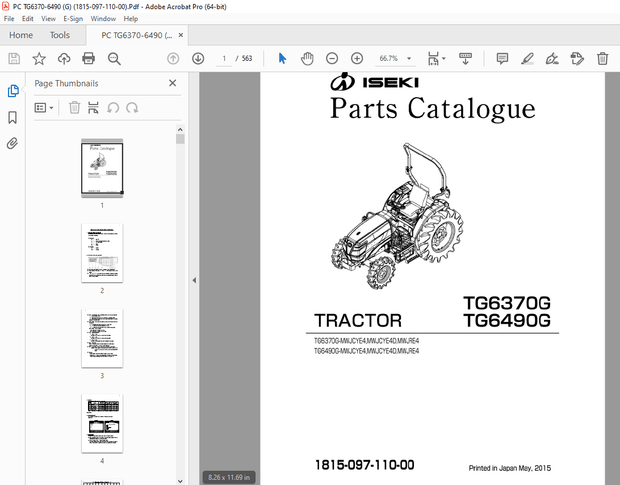Open the E-Sign menu
Image resolution: width=620 pixels, height=485 pixels.
(73, 19)
